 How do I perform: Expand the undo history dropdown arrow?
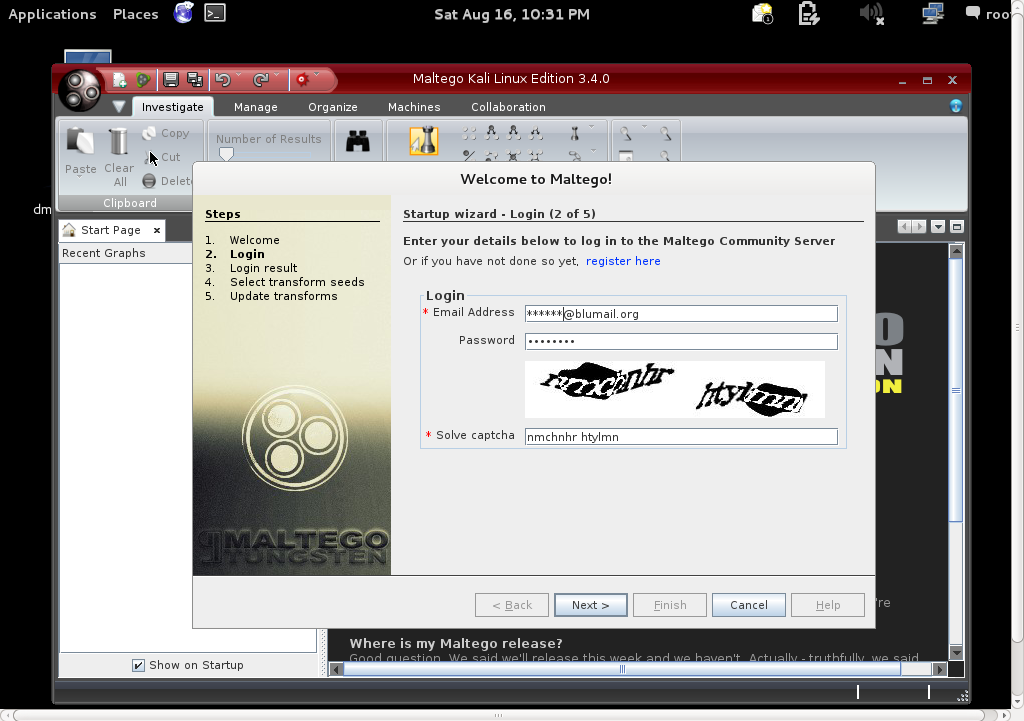coord(238,74)
